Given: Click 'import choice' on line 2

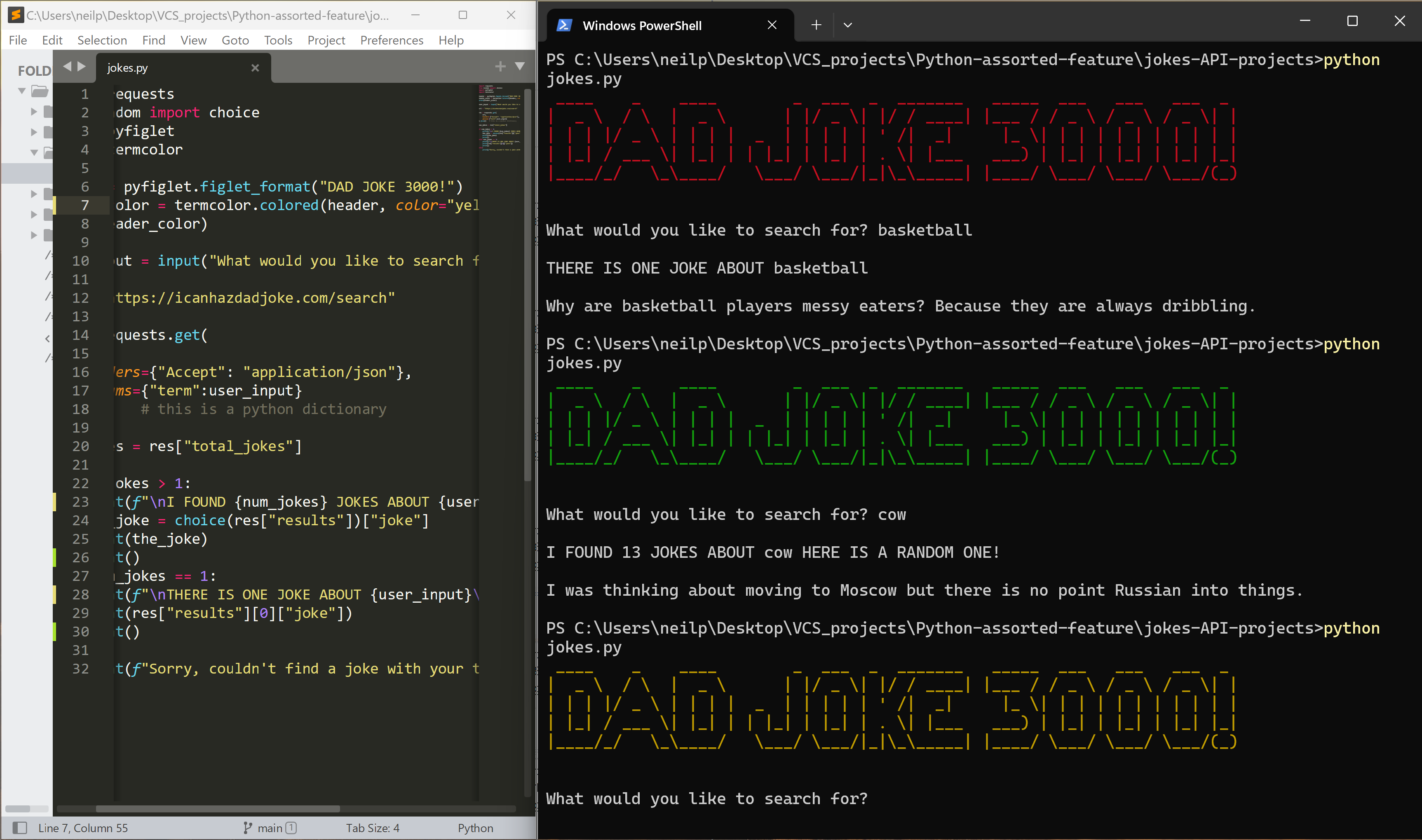Looking at the screenshot, I should click(204, 112).
